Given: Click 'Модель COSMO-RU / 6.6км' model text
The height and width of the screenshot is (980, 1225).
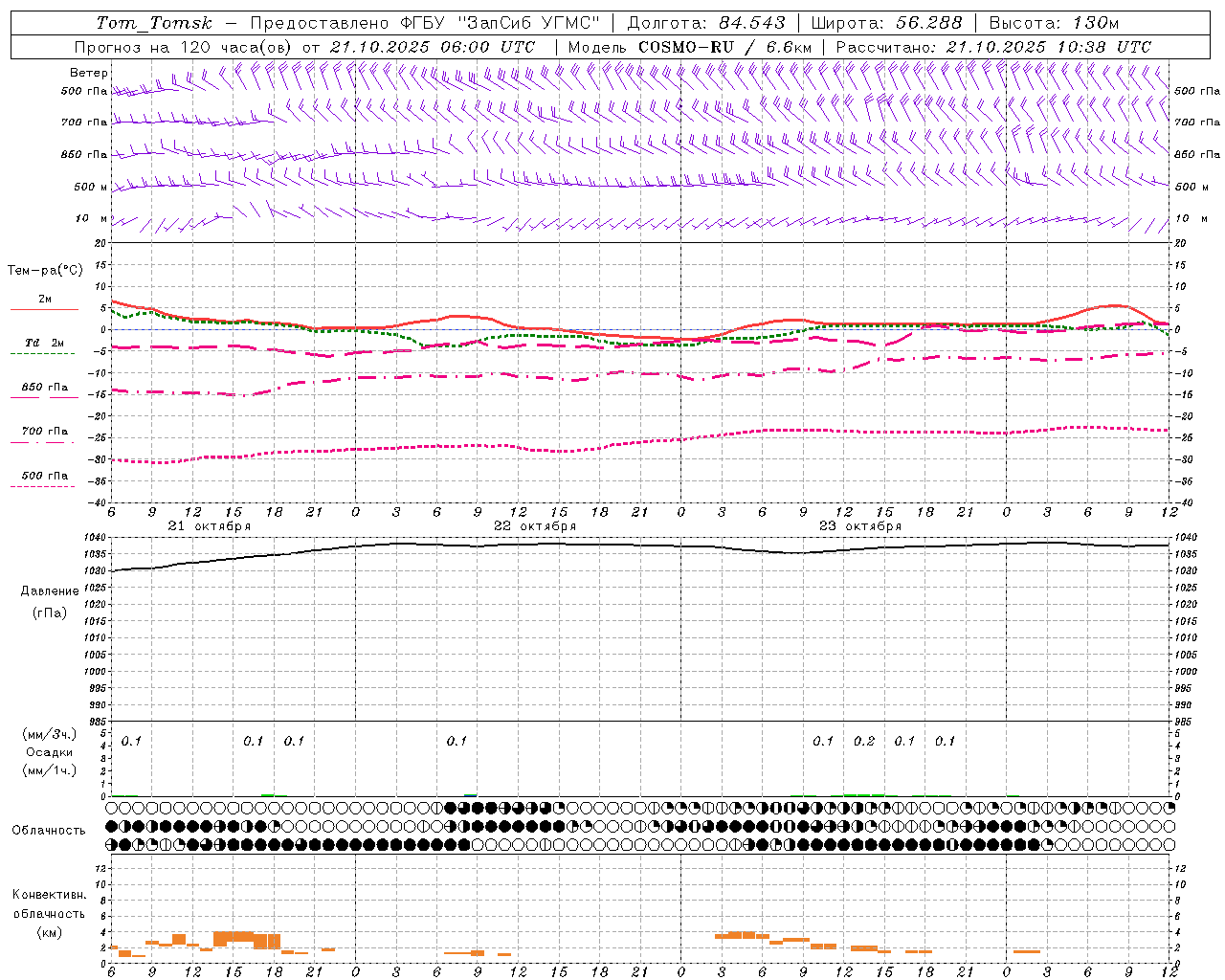Looking at the screenshot, I should coord(690,47).
